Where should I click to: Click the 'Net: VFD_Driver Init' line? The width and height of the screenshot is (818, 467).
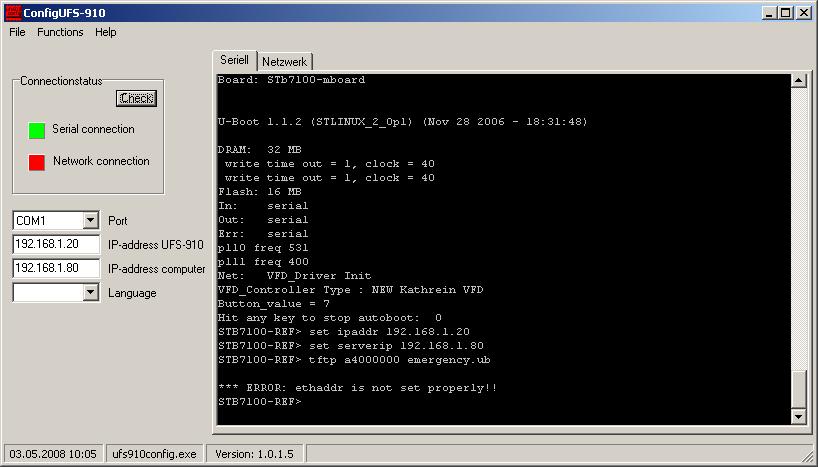(x=295, y=276)
